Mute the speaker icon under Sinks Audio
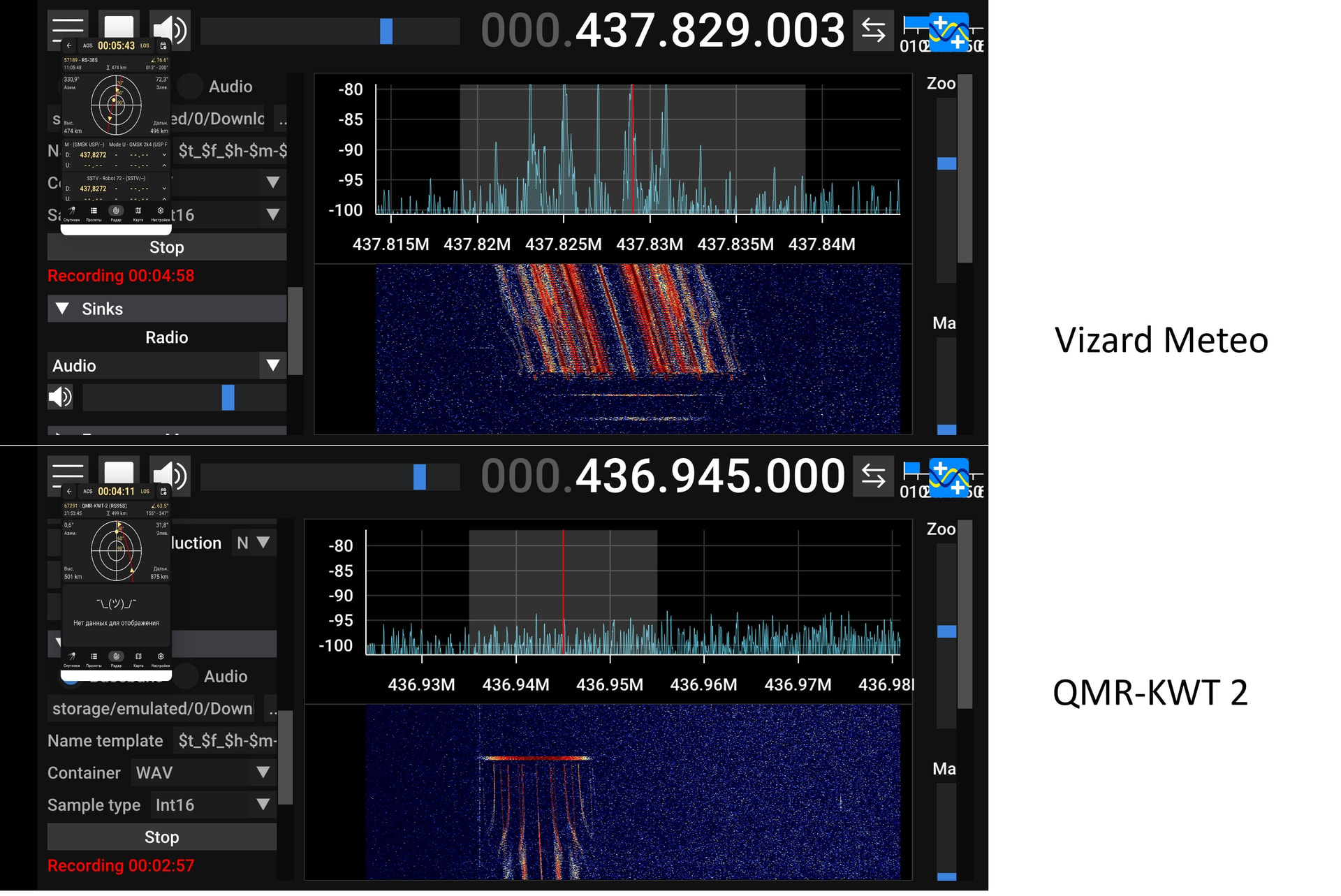The width and height of the screenshot is (1341, 896). pos(60,397)
